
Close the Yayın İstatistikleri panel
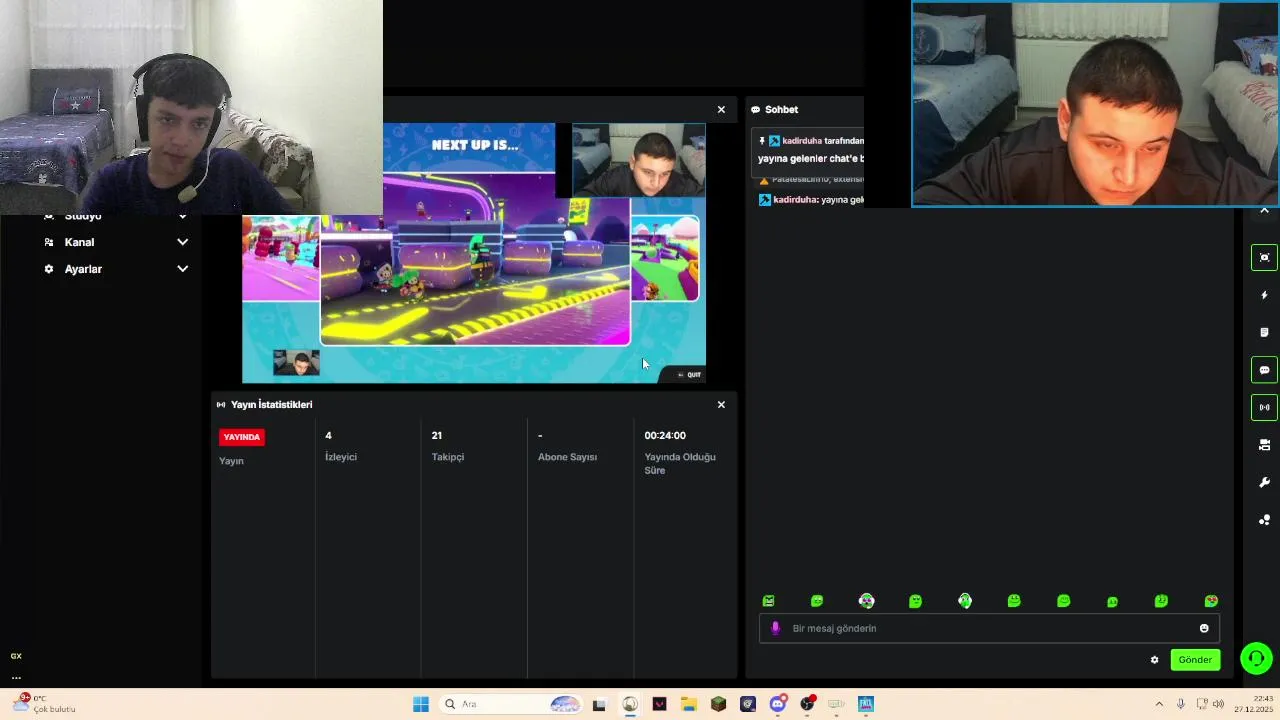point(721,405)
